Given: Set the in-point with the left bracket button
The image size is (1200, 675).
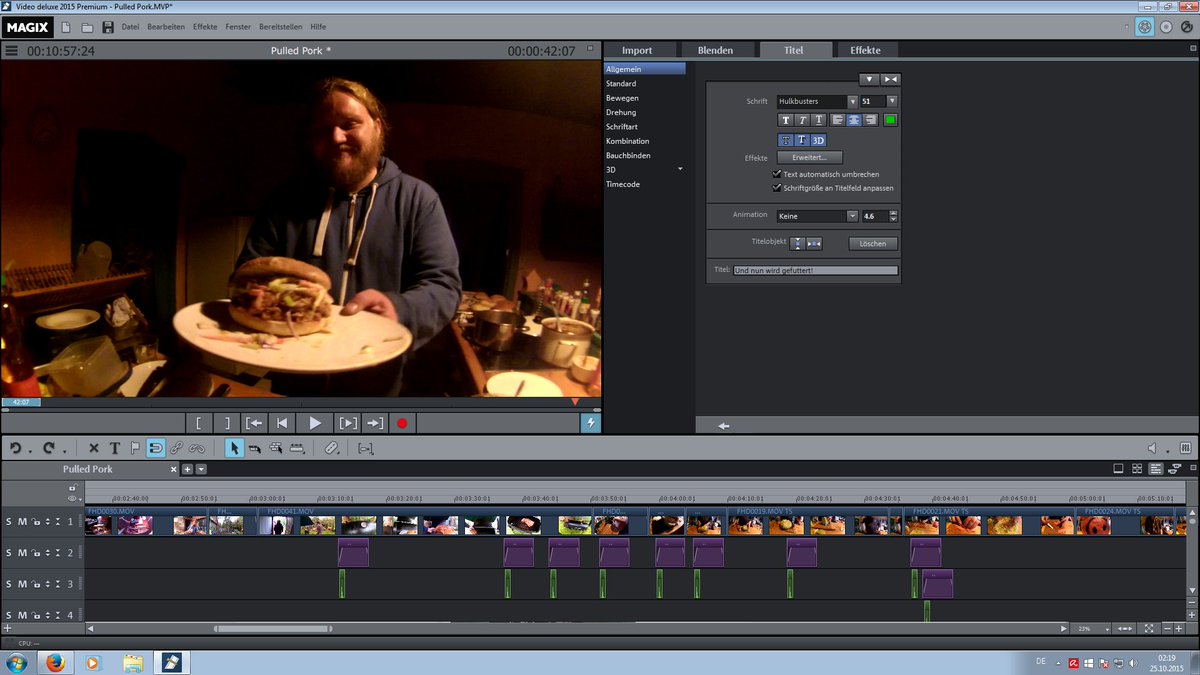Looking at the screenshot, I should tap(199, 423).
